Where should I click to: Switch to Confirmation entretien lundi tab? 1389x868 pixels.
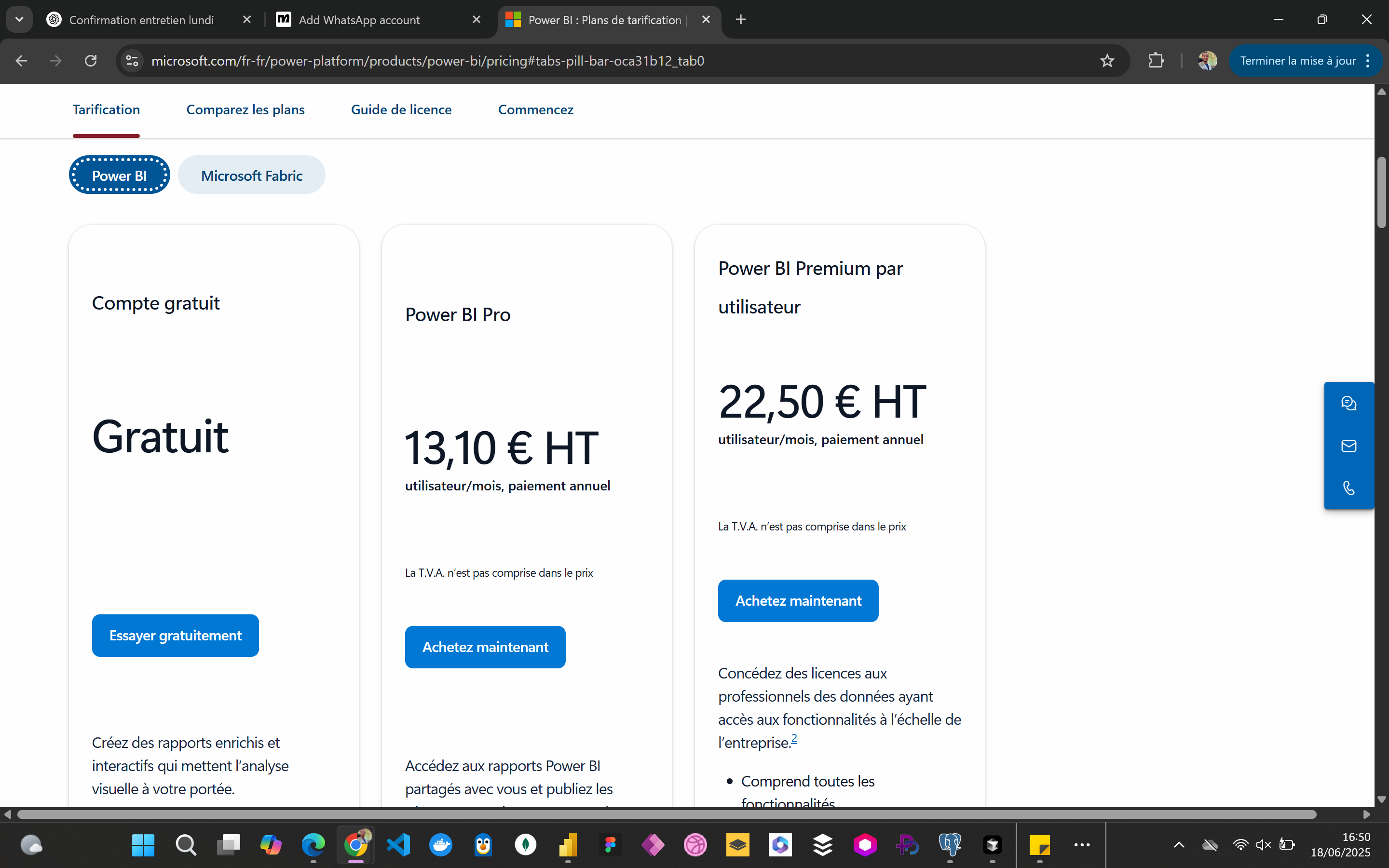tap(141, 20)
